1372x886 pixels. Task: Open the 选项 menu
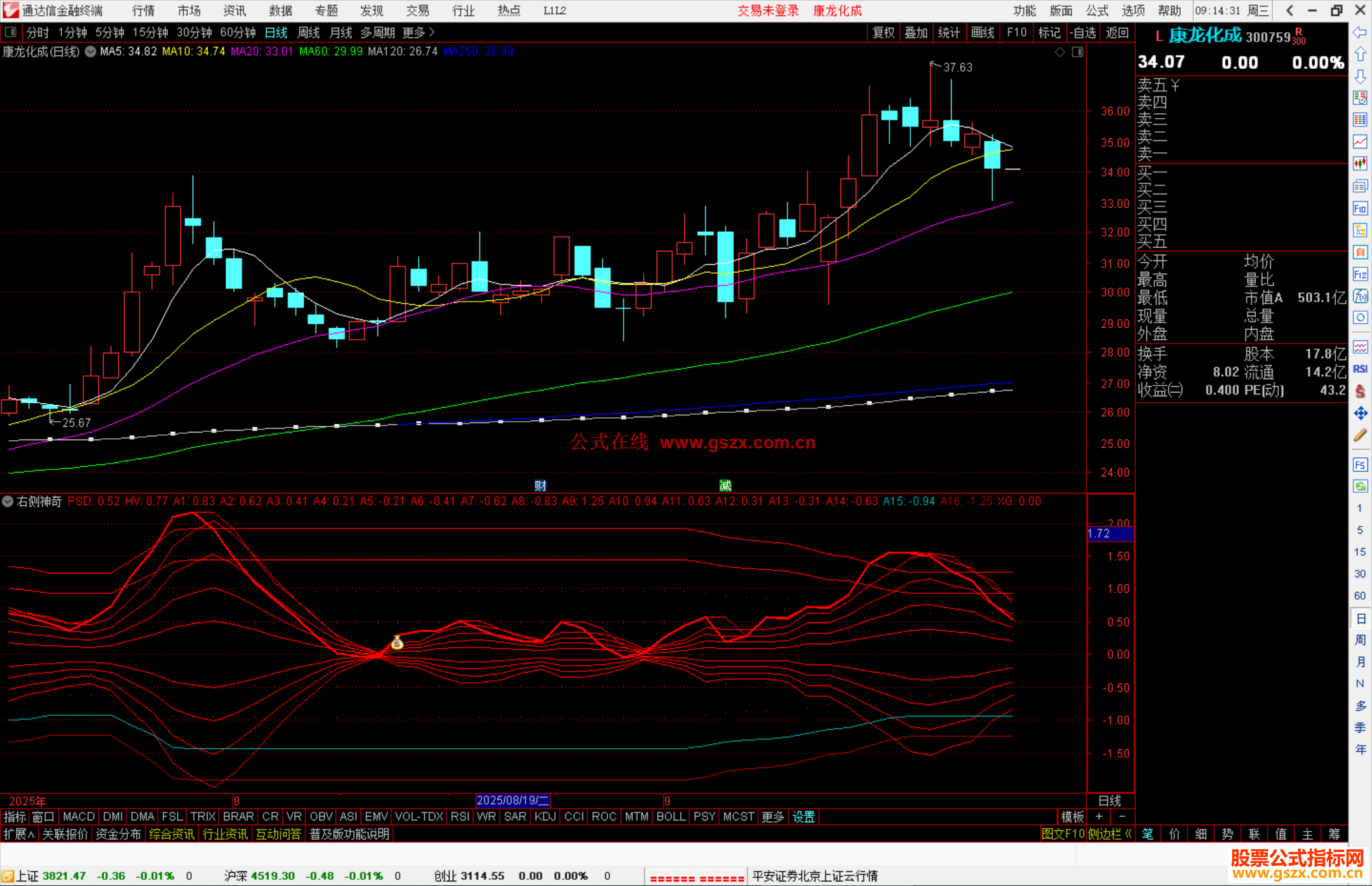1134,11
